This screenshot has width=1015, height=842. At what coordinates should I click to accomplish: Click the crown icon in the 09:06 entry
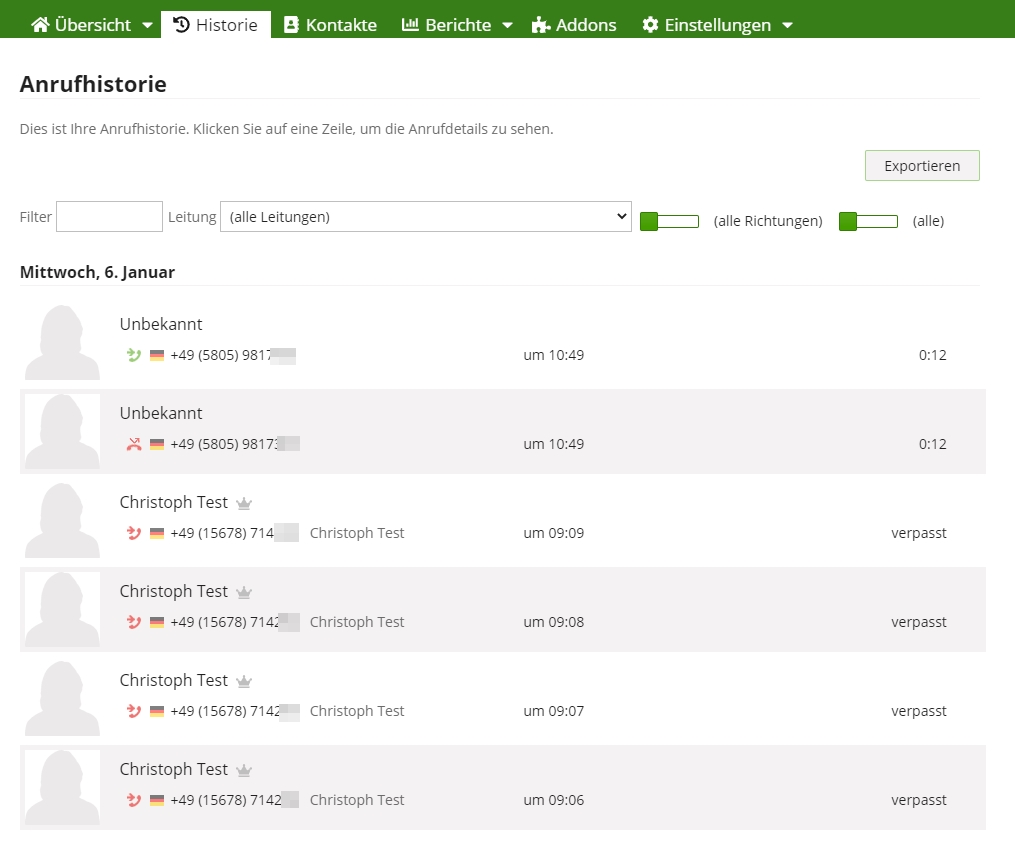(x=244, y=770)
